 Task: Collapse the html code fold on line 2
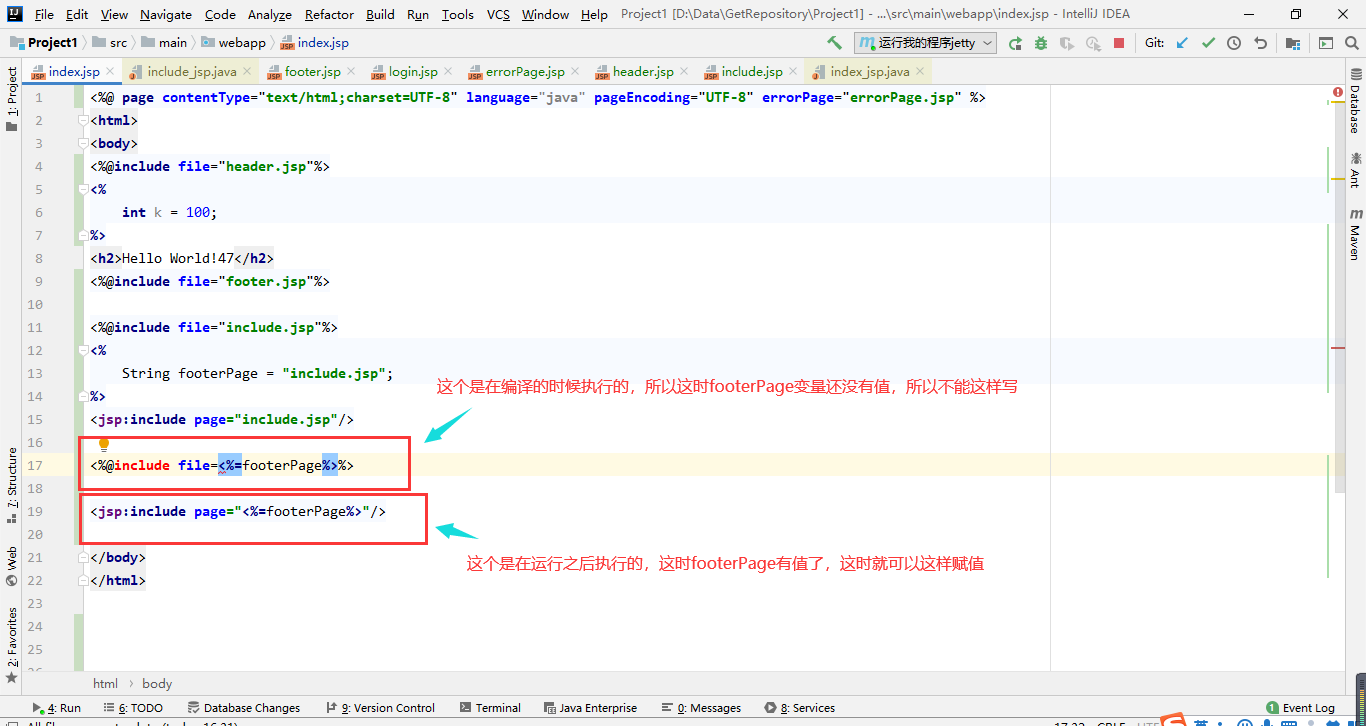85,120
